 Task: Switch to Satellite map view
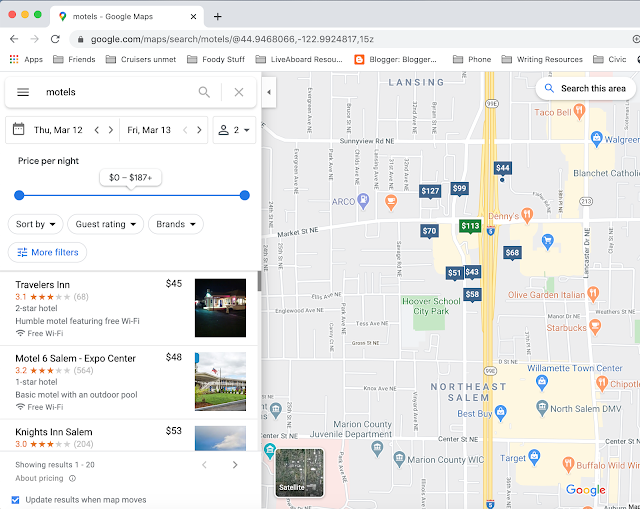pos(300,473)
